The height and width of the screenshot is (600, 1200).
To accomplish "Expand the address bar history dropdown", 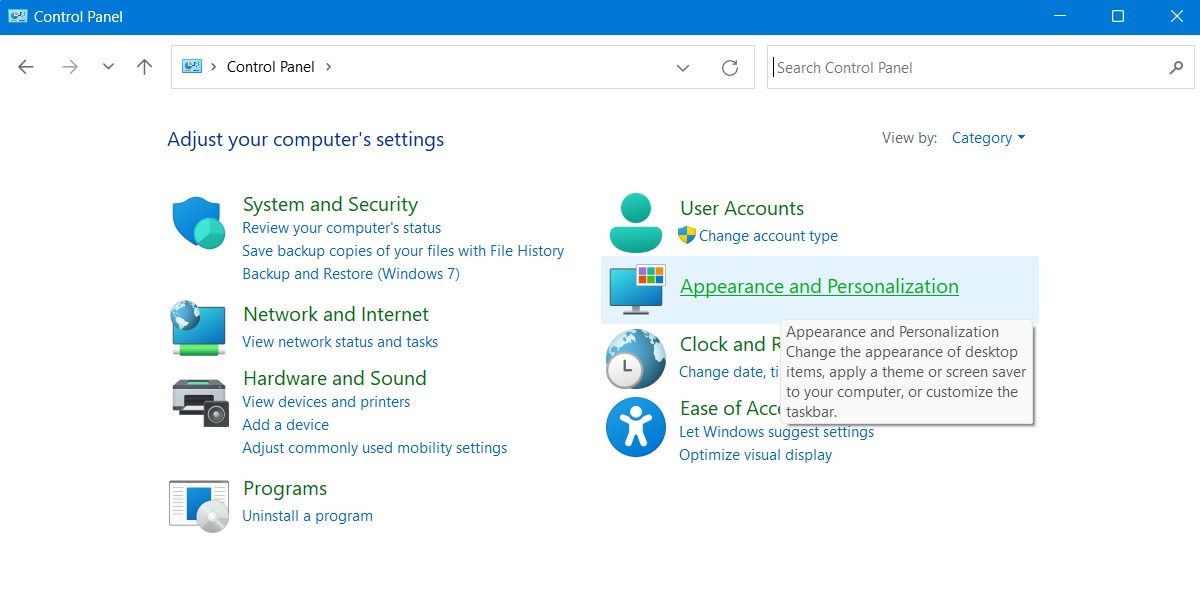I will (683, 67).
